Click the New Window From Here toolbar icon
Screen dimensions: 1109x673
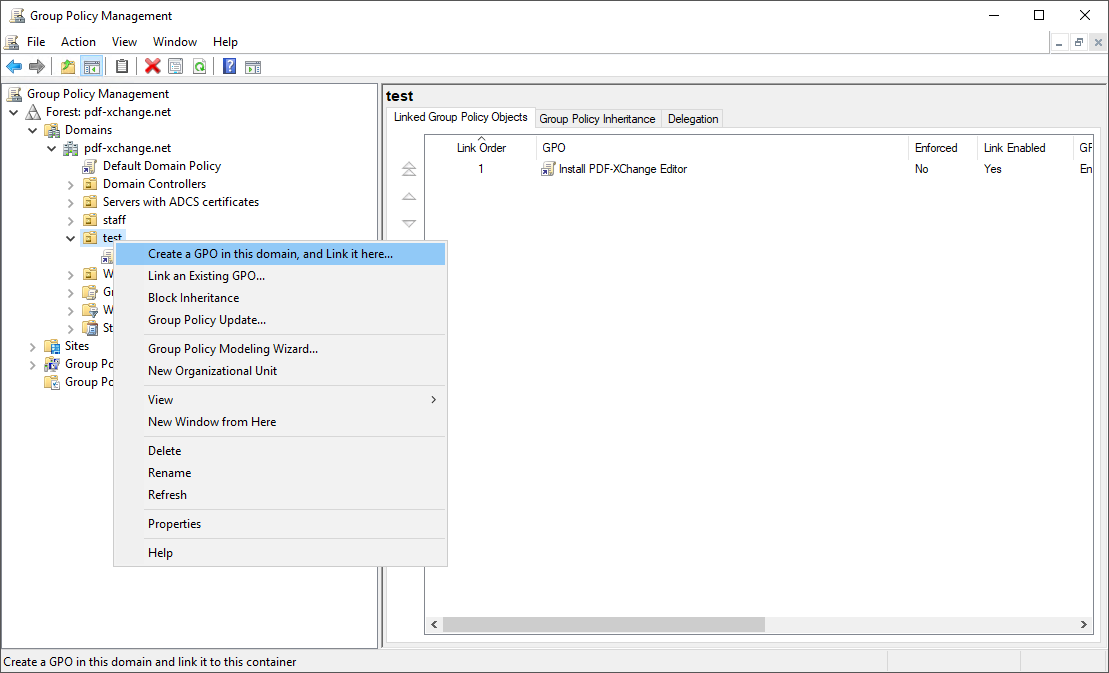click(x=253, y=66)
